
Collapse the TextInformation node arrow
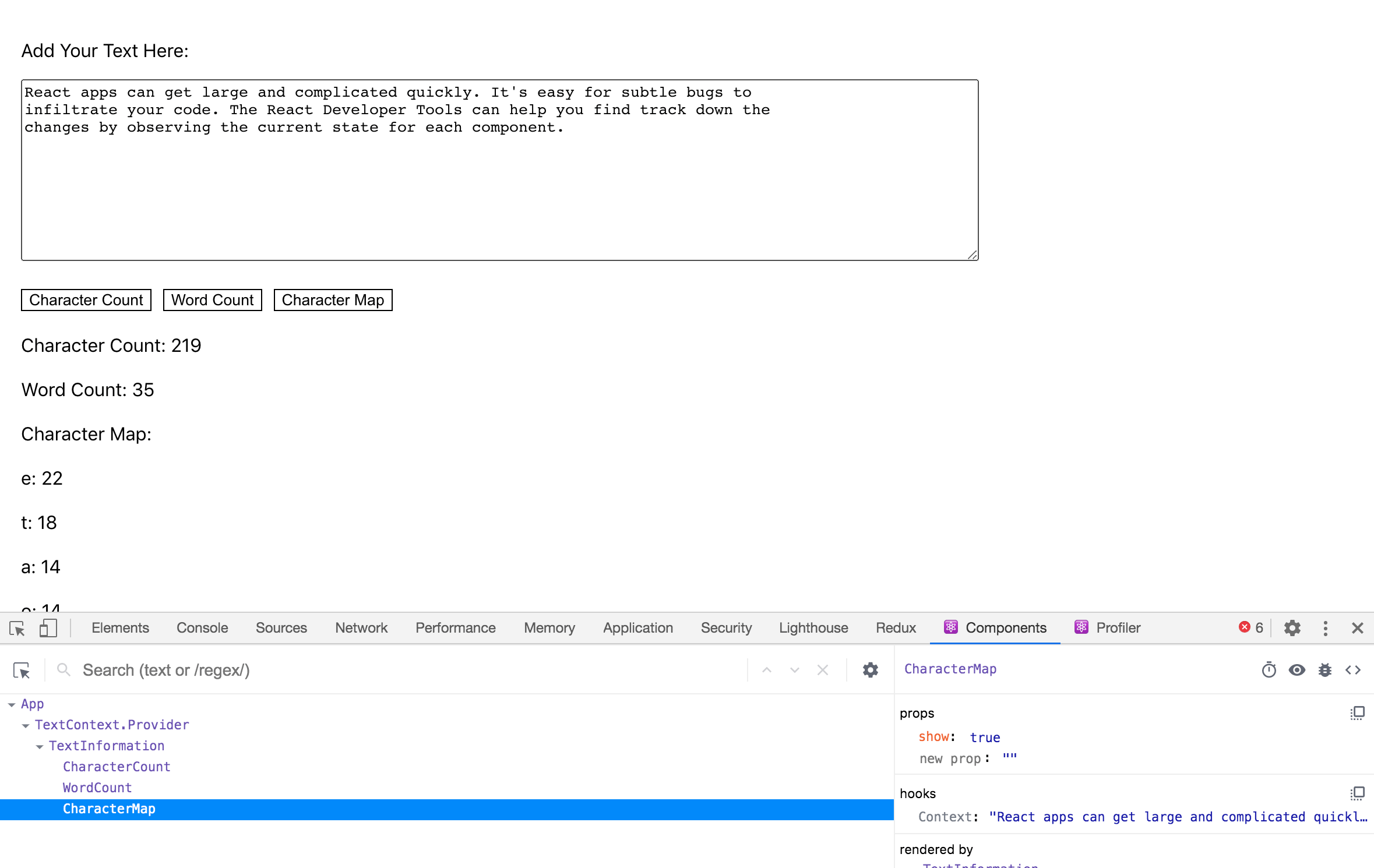point(40,747)
